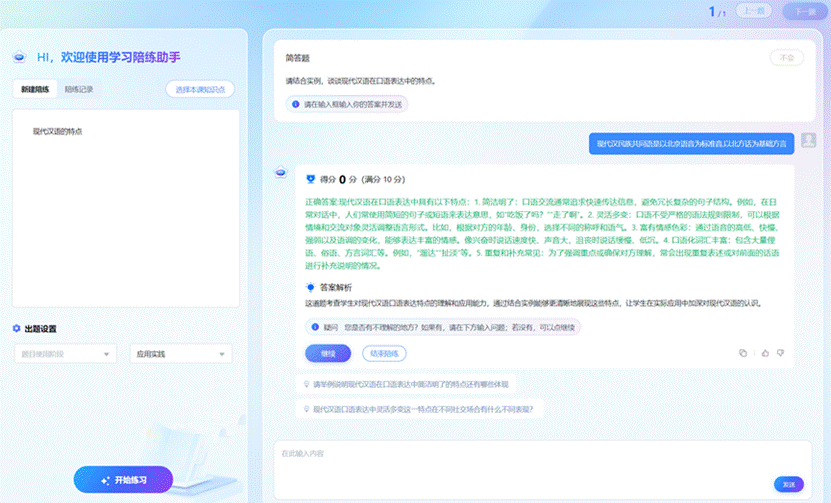Click the 出题设置 gear icon
The width and height of the screenshot is (831, 503).
17,329
